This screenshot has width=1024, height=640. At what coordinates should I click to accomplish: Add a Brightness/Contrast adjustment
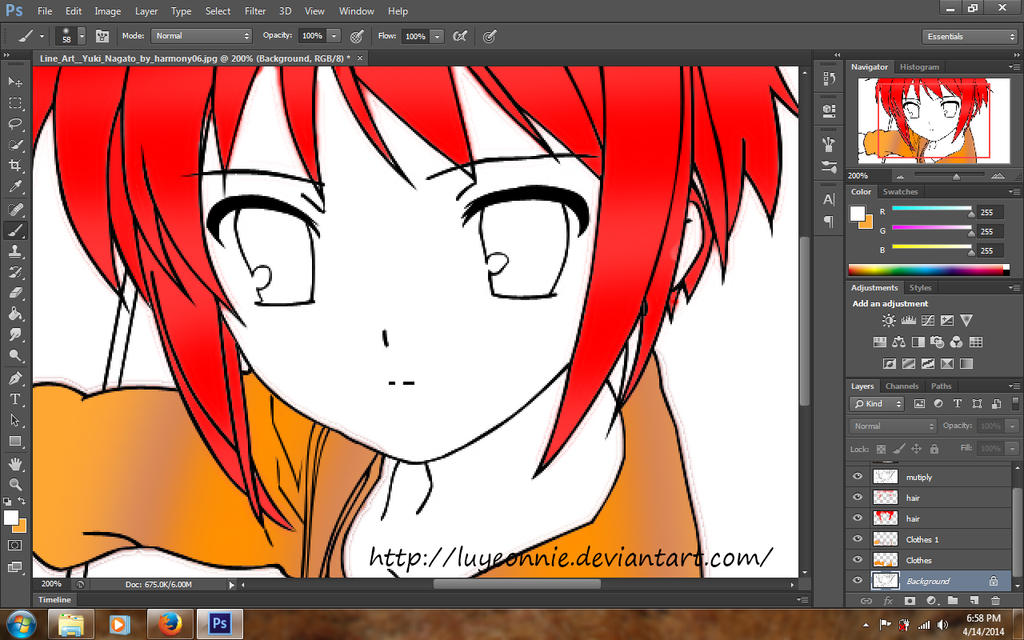click(x=888, y=321)
